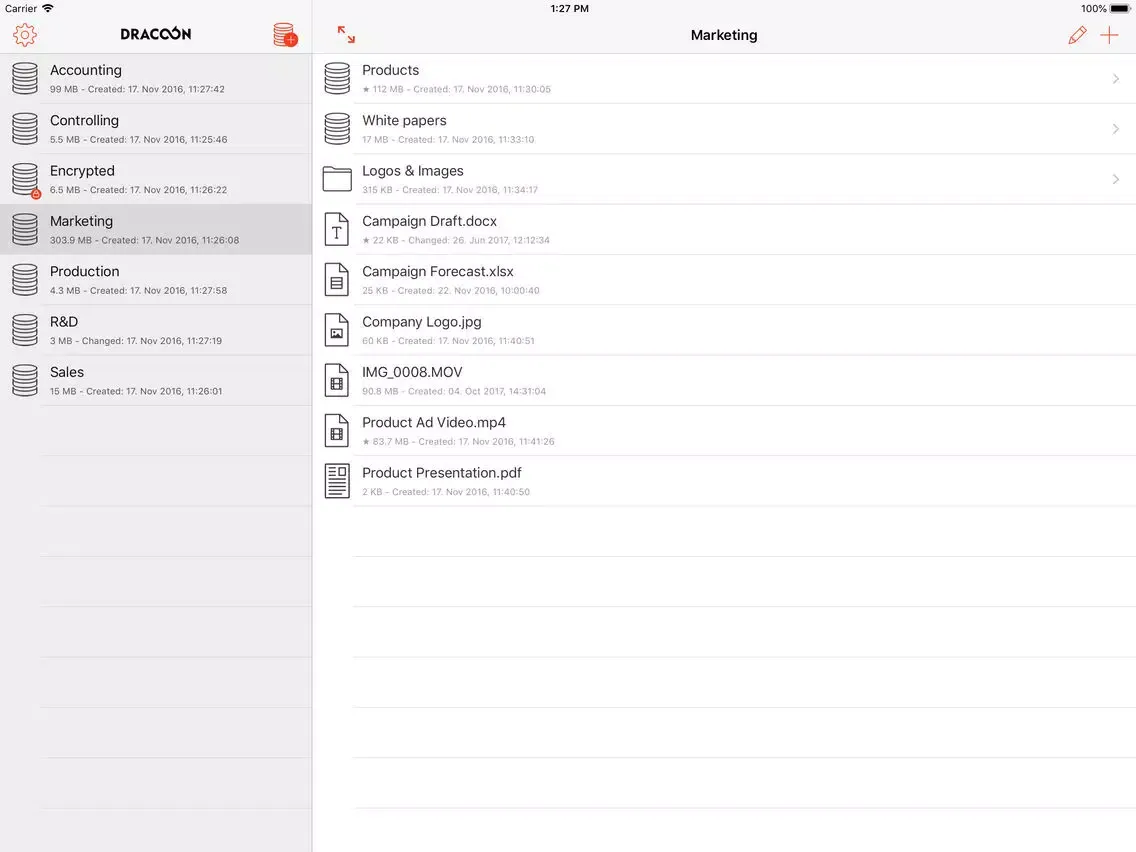Image resolution: width=1136 pixels, height=852 pixels.
Task: Open Campaign Forecast.xlsx
Action: (724, 279)
